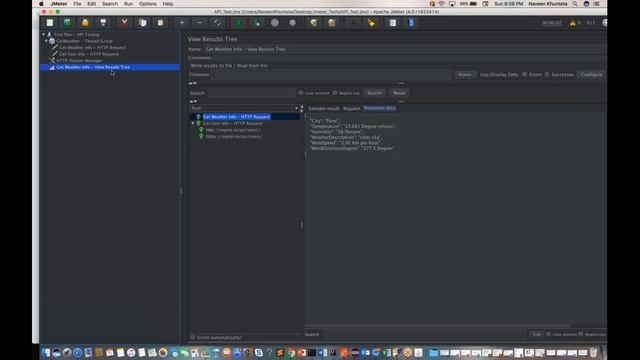Select HTTP Header Manager tree node
This screenshot has width=640, height=360.
click(x=79, y=61)
